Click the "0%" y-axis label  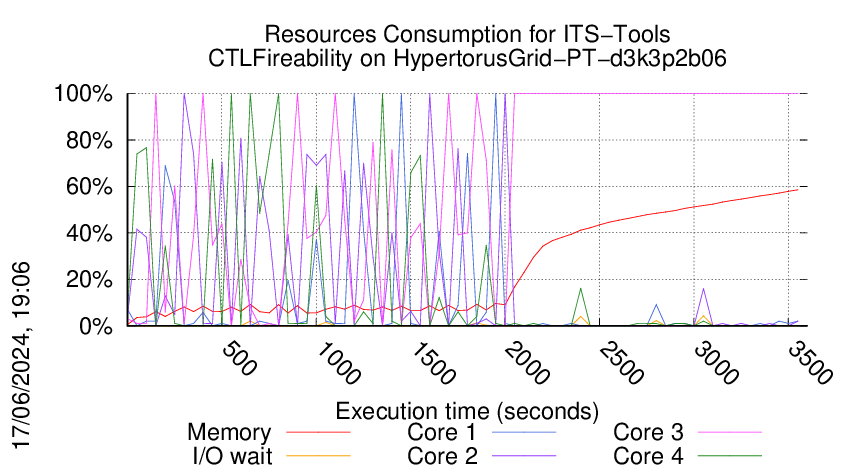[x=96, y=326]
